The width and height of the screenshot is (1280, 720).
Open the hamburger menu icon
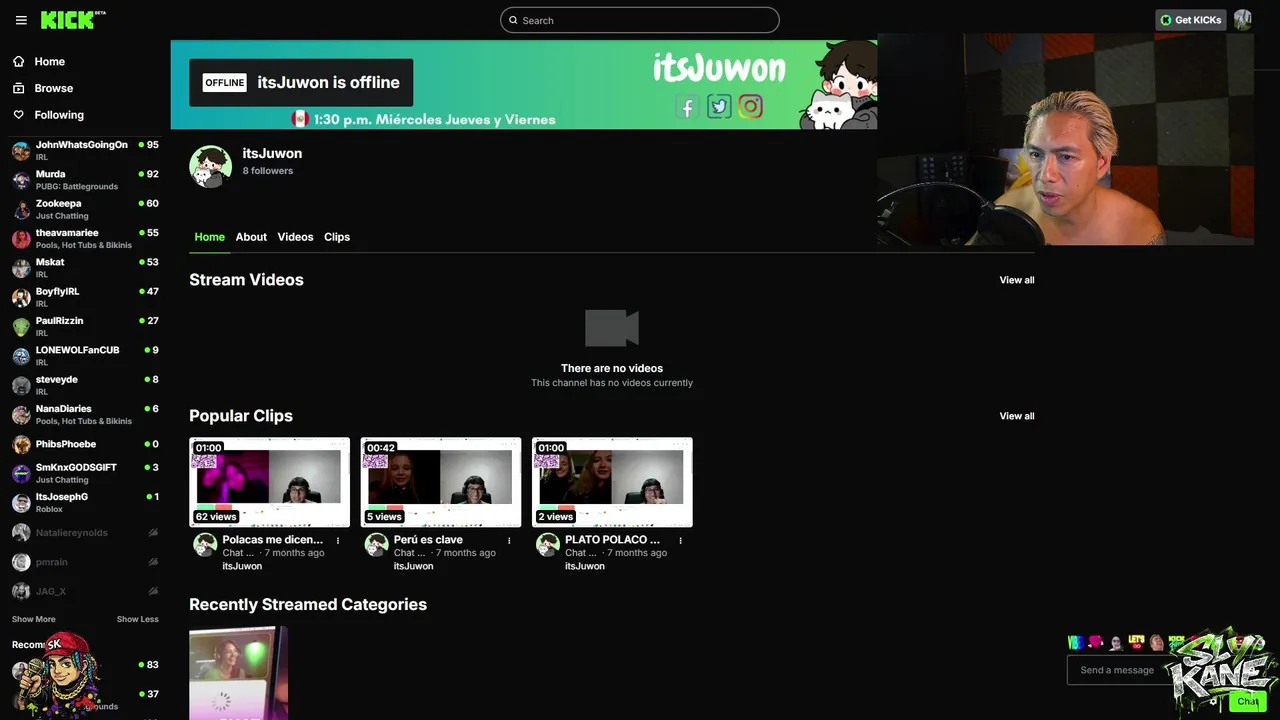[x=21, y=20]
